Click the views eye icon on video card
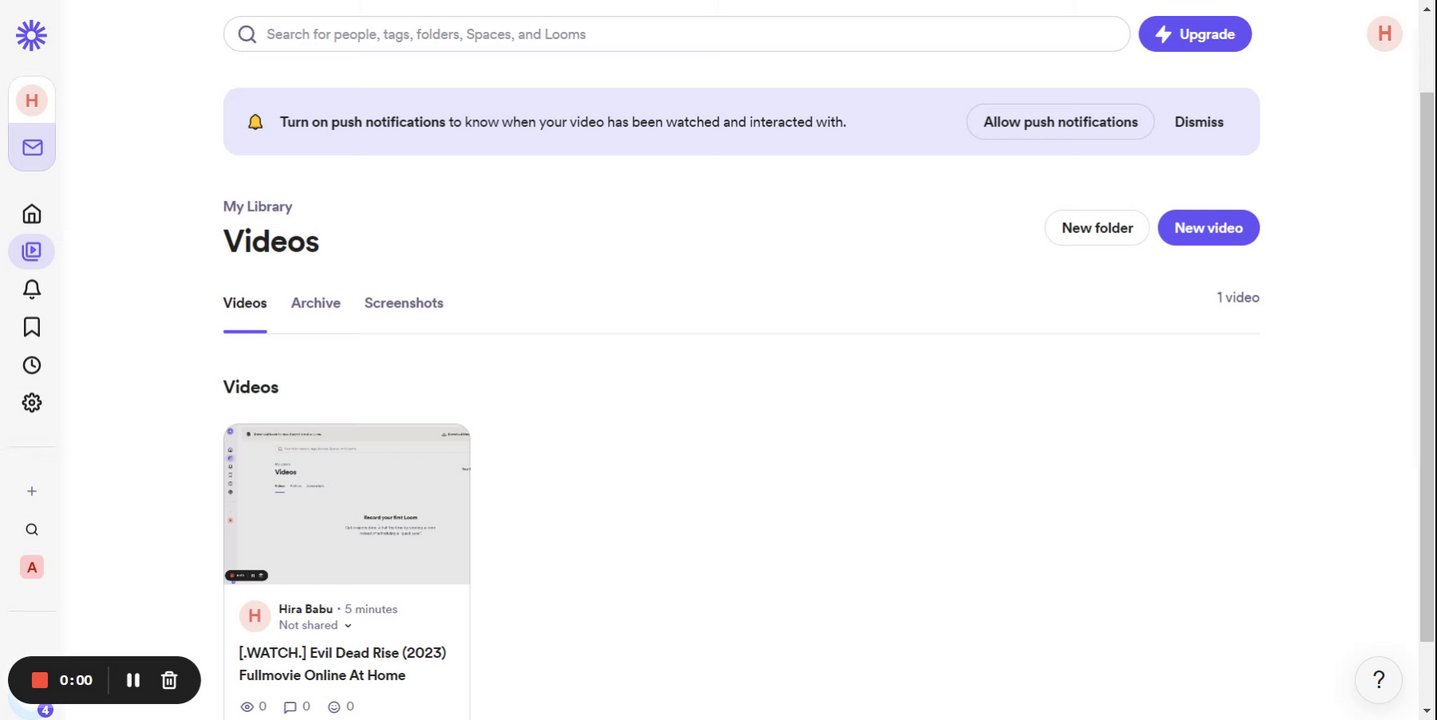 pyautogui.click(x=248, y=707)
